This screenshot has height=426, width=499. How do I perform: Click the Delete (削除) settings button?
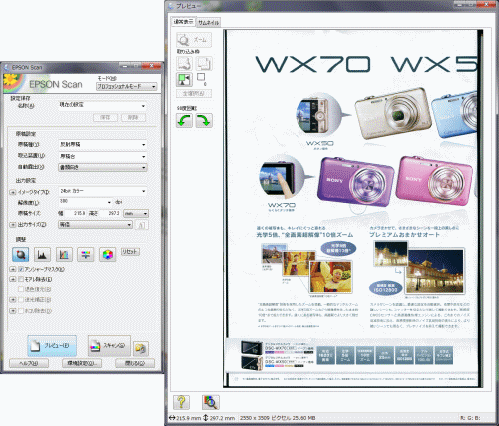pyautogui.click(x=133, y=117)
